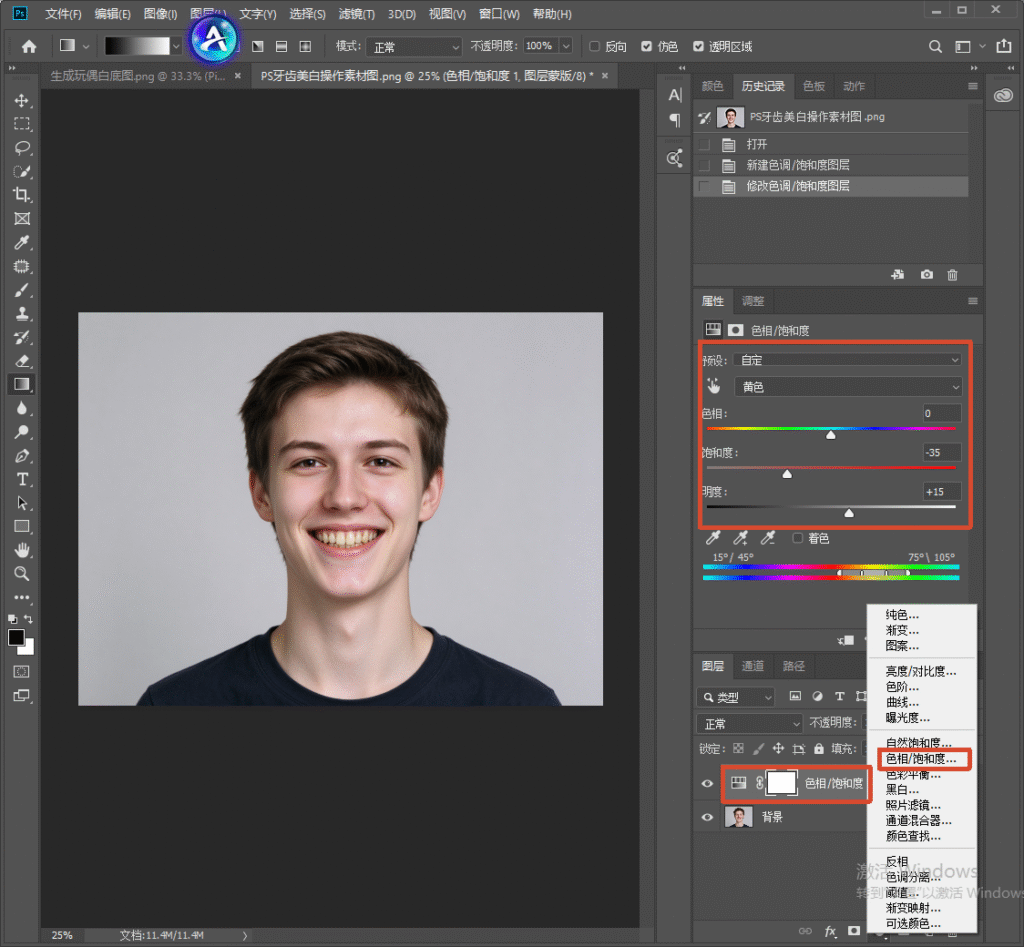Image resolution: width=1024 pixels, height=947 pixels.
Task: Select the Crop tool
Action: coord(22,195)
